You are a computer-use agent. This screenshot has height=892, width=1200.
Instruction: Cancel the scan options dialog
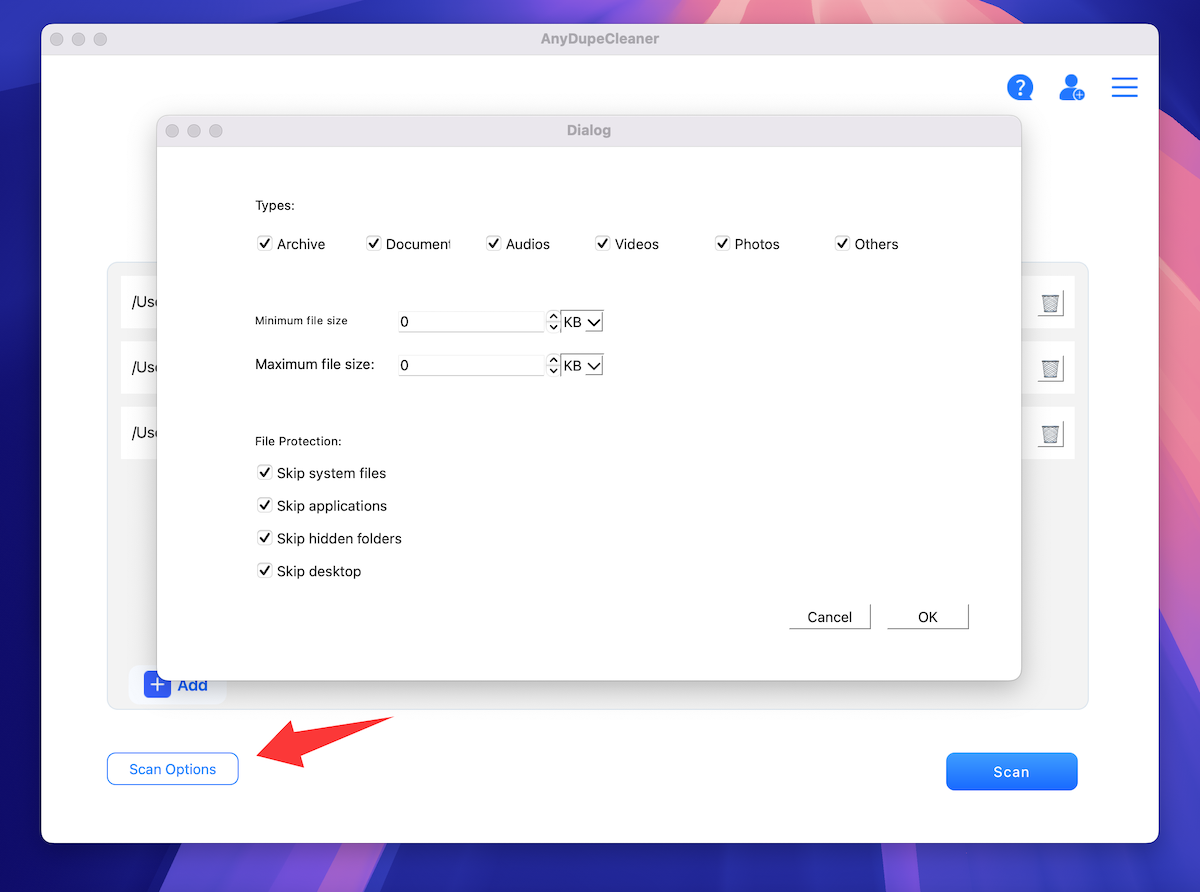pos(829,617)
